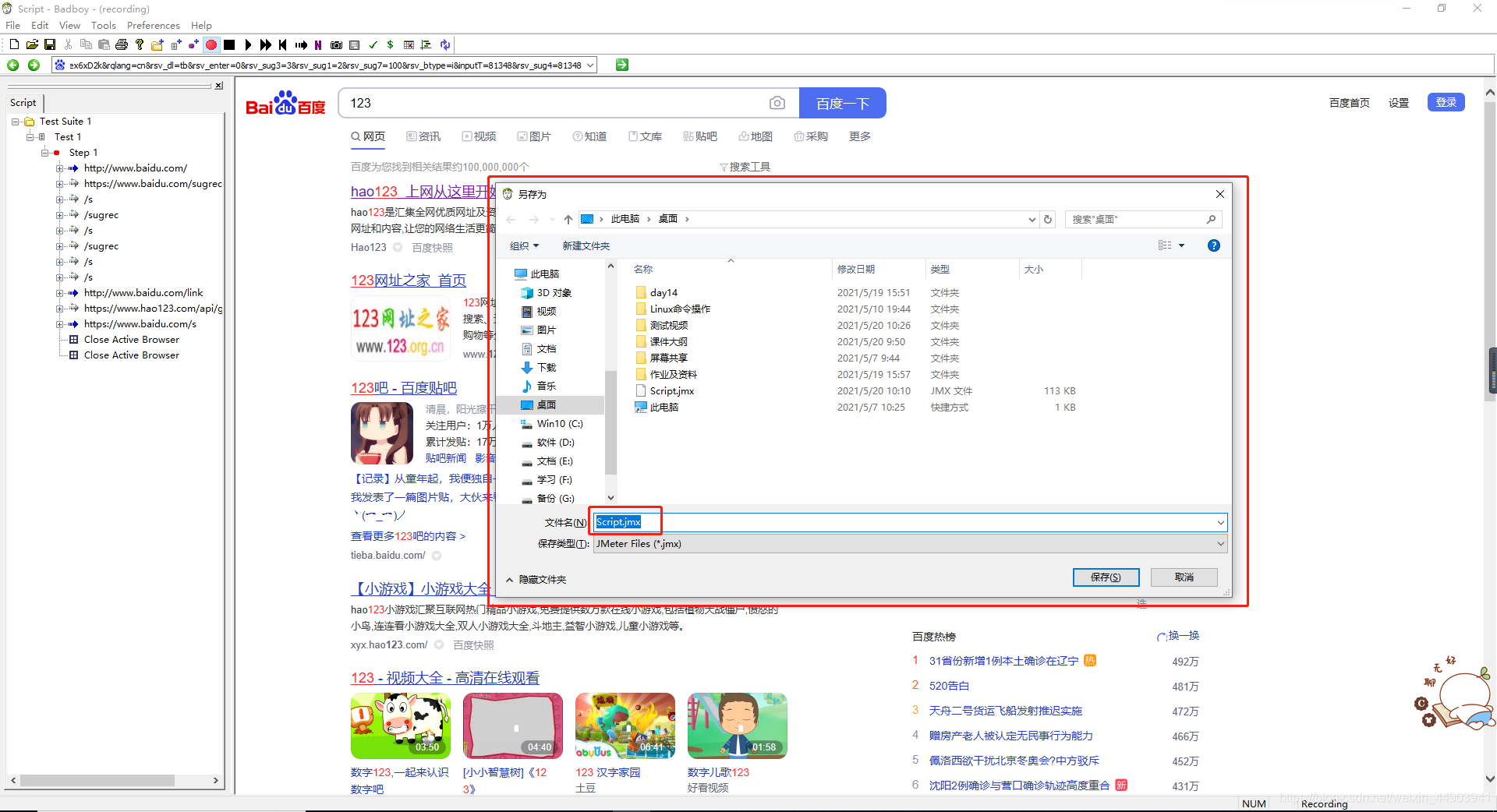Click the green Back arrow navigation icon

click(13, 65)
